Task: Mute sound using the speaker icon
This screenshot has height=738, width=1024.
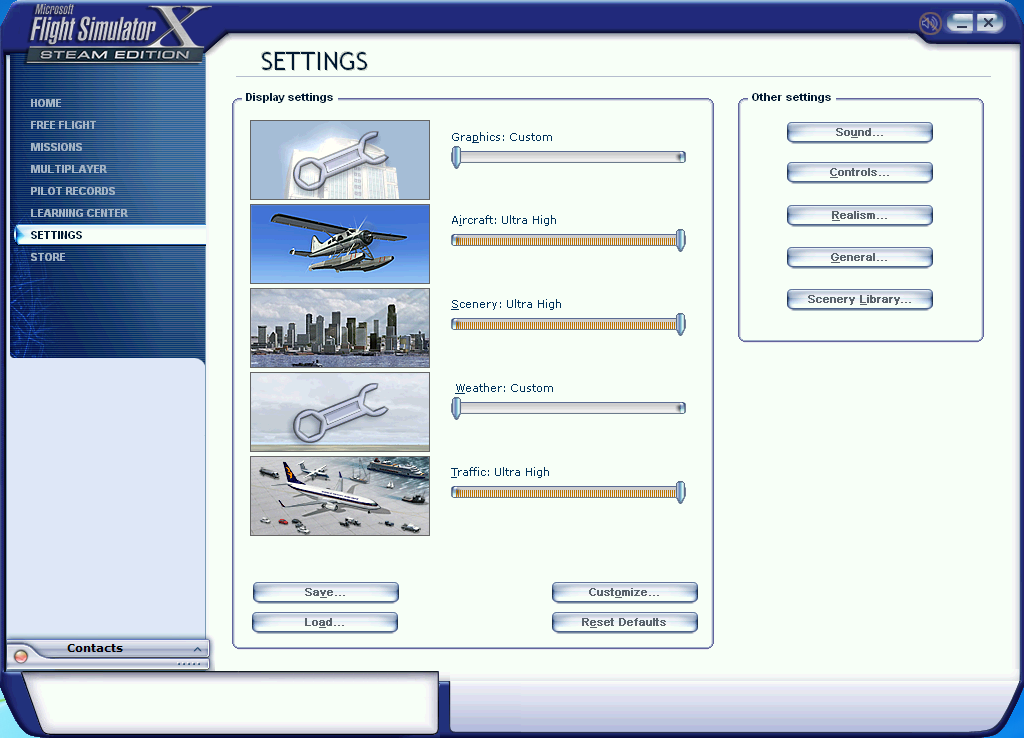Action: point(928,21)
